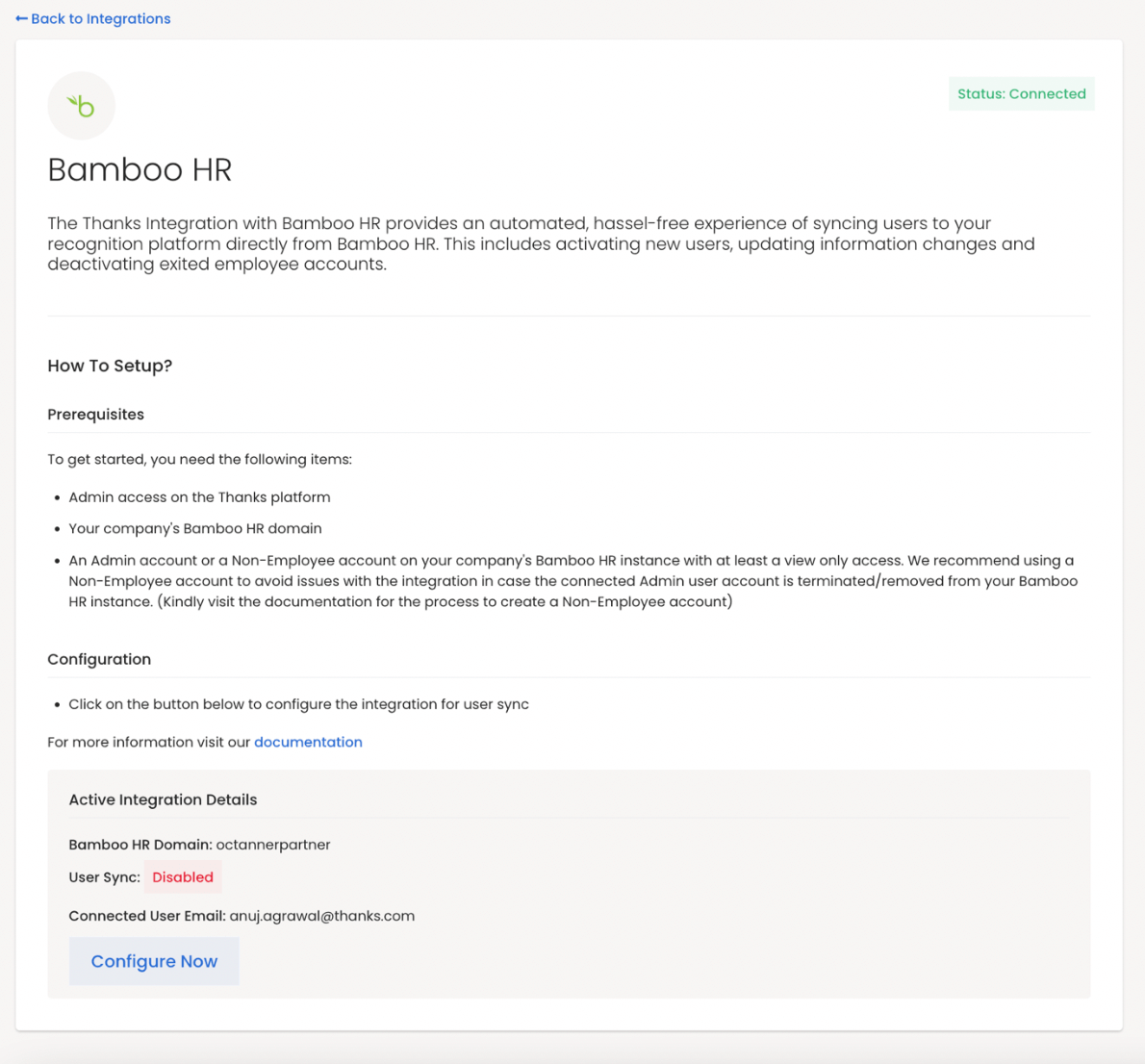Click the User Sync label
The width and height of the screenshot is (1145, 1064).
pyautogui.click(x=104, y=877)
